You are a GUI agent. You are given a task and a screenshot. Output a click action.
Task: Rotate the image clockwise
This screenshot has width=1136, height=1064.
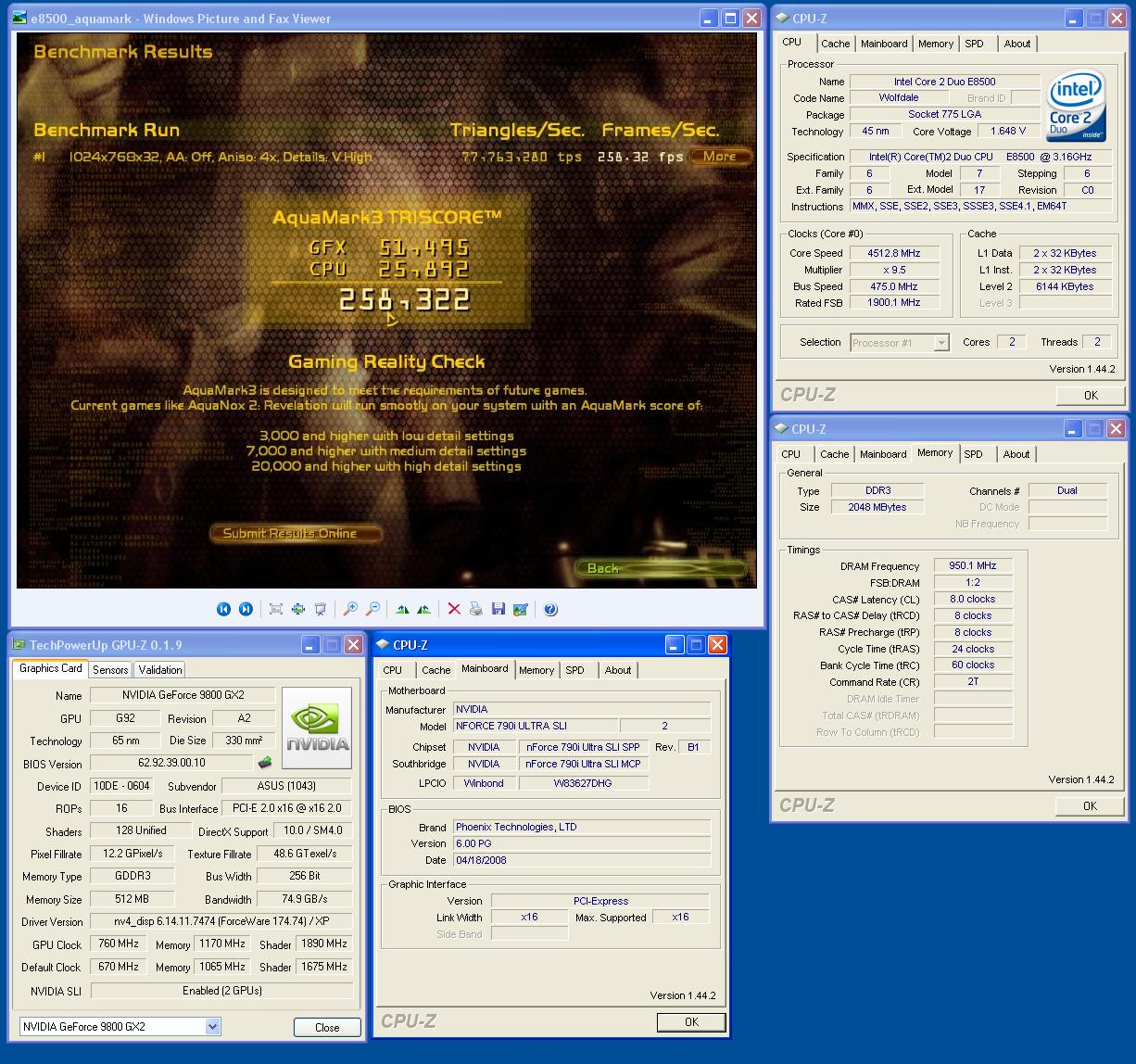(x=402, y=609)
